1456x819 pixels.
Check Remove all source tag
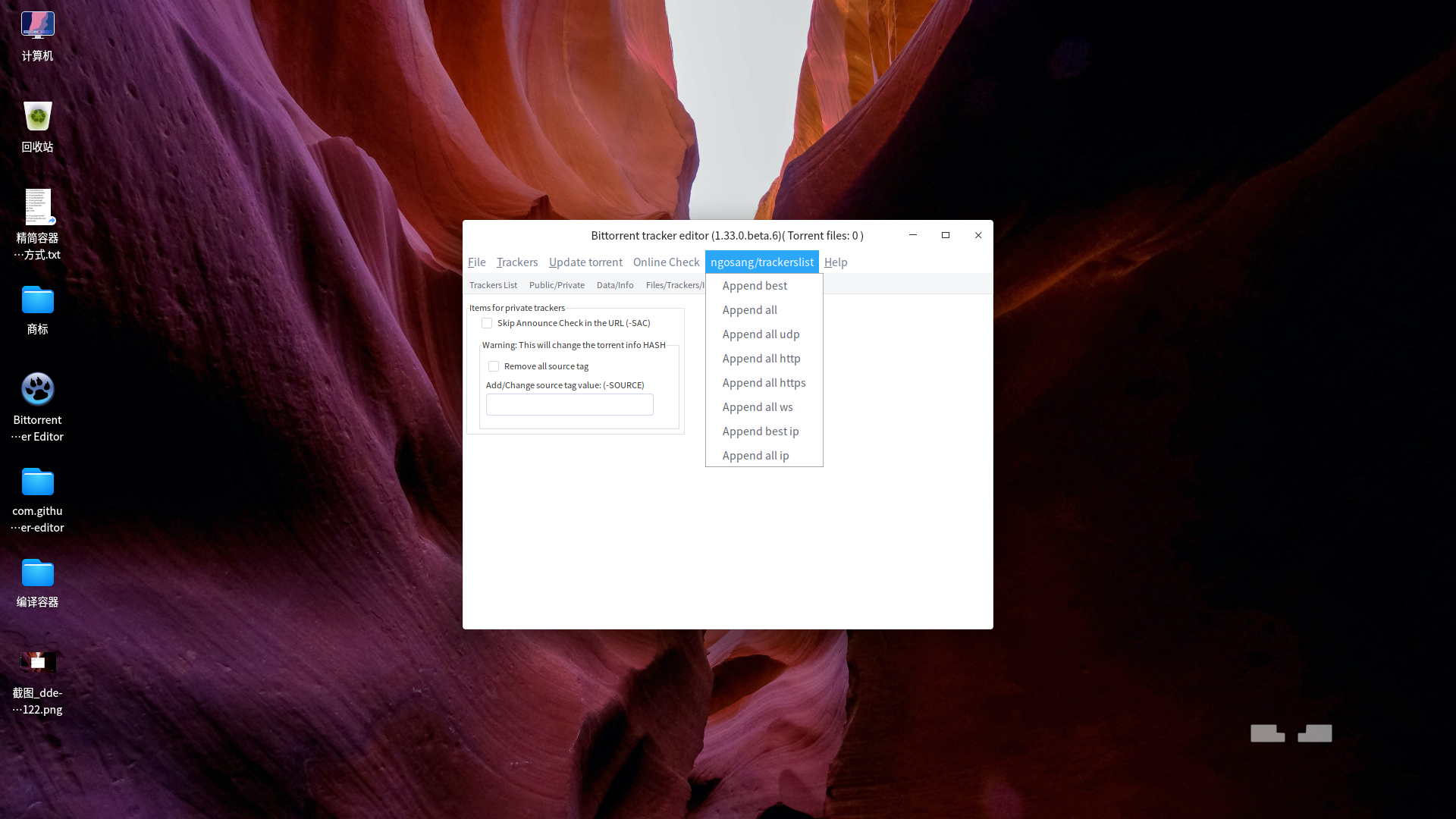(494, 366)
